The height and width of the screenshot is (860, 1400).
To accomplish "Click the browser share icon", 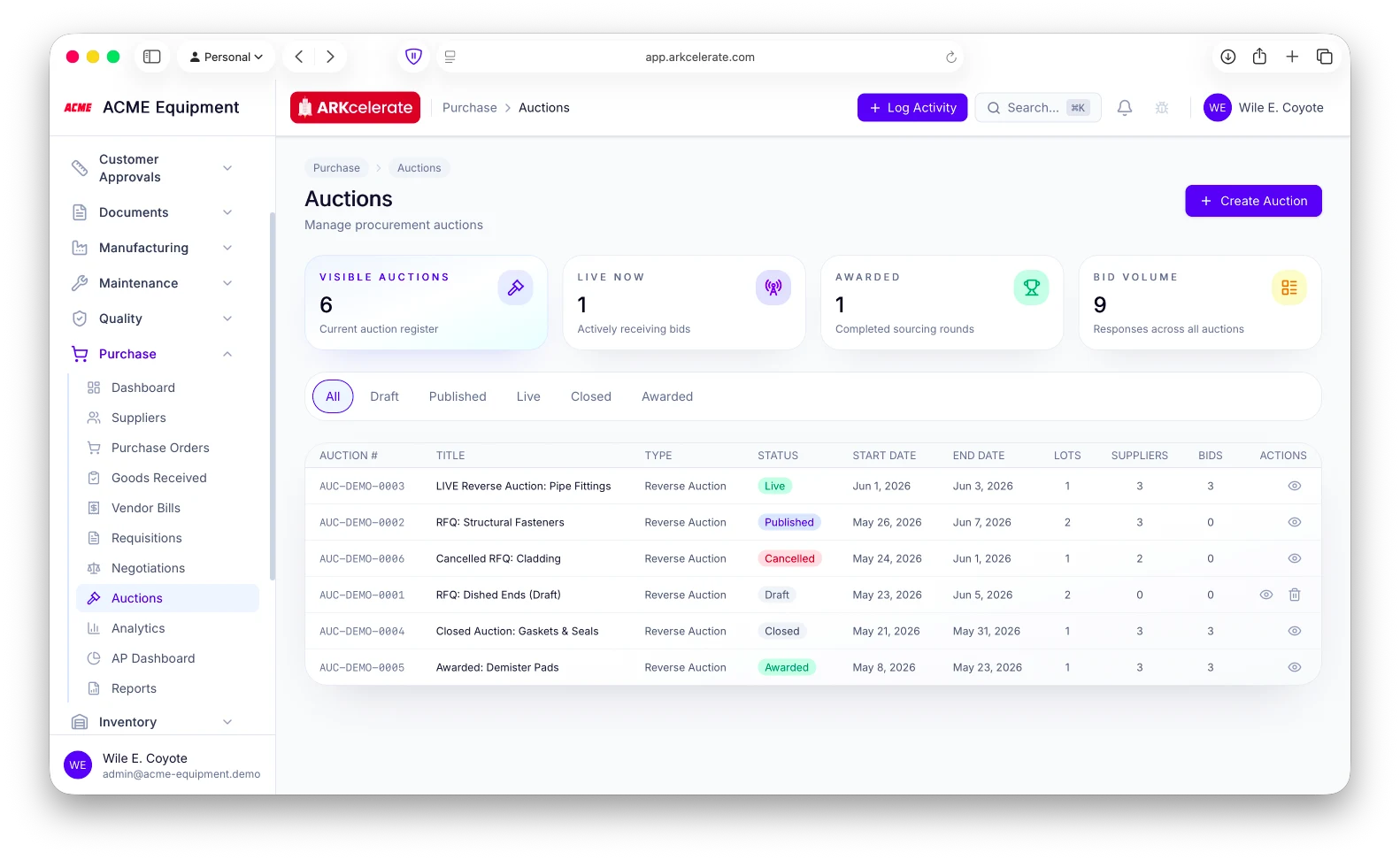I will pyautogui.click(x=1259, y=57).
